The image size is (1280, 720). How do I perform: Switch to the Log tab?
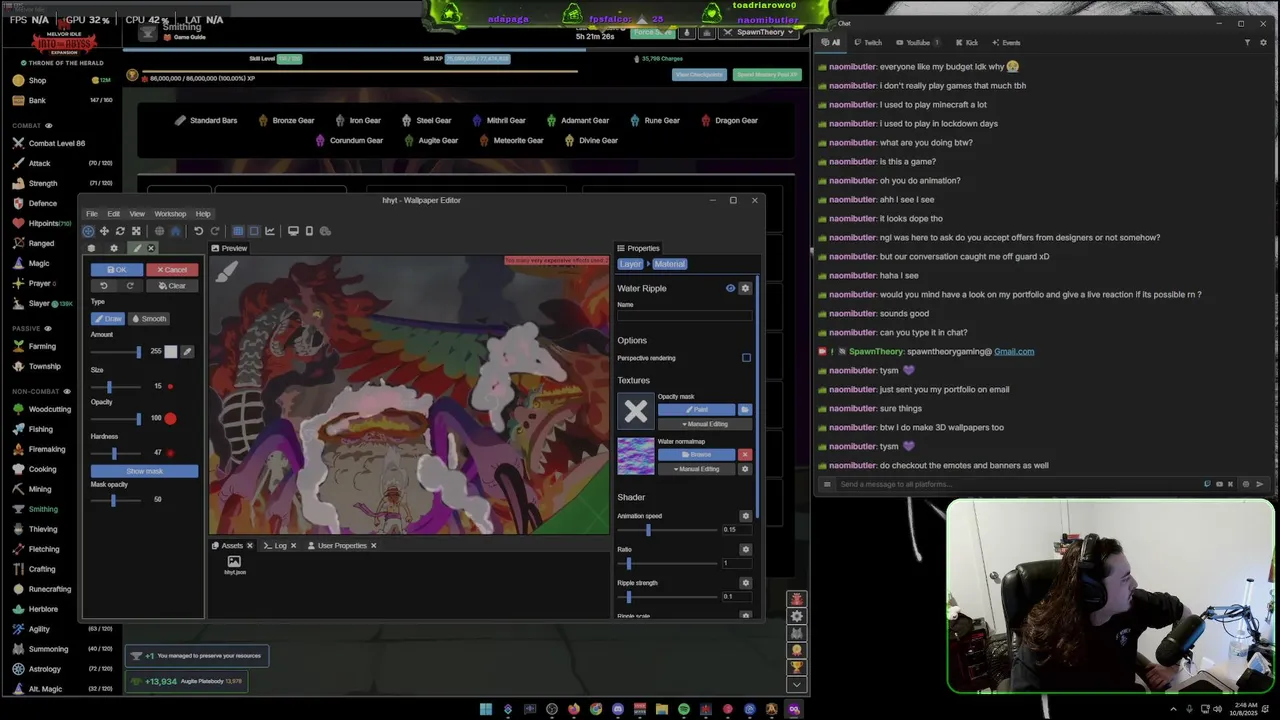pyautogui.click(x=280, y=546)
